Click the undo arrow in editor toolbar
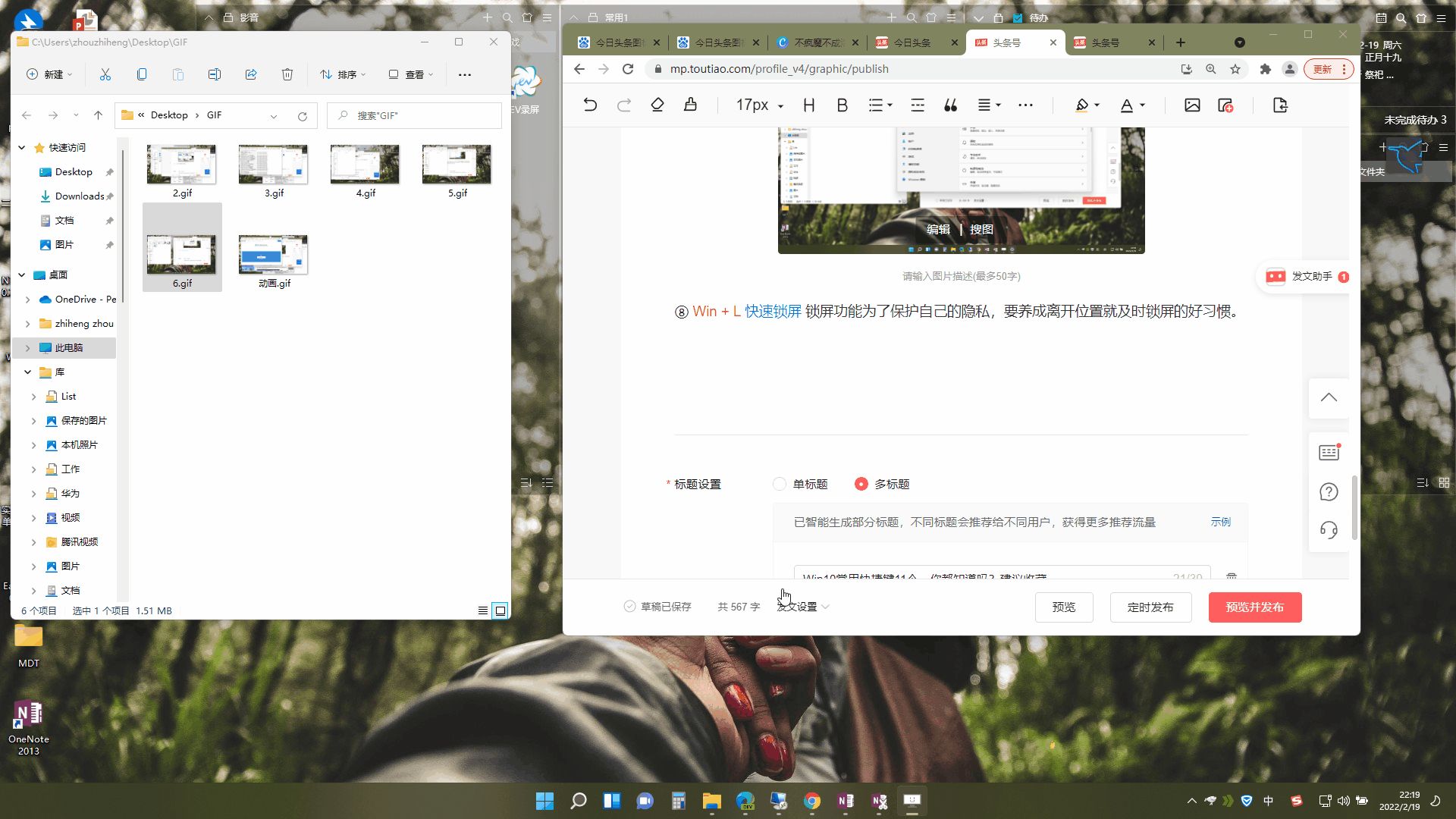Screen dimensions: 1456x819 click(x=590, y=105)
